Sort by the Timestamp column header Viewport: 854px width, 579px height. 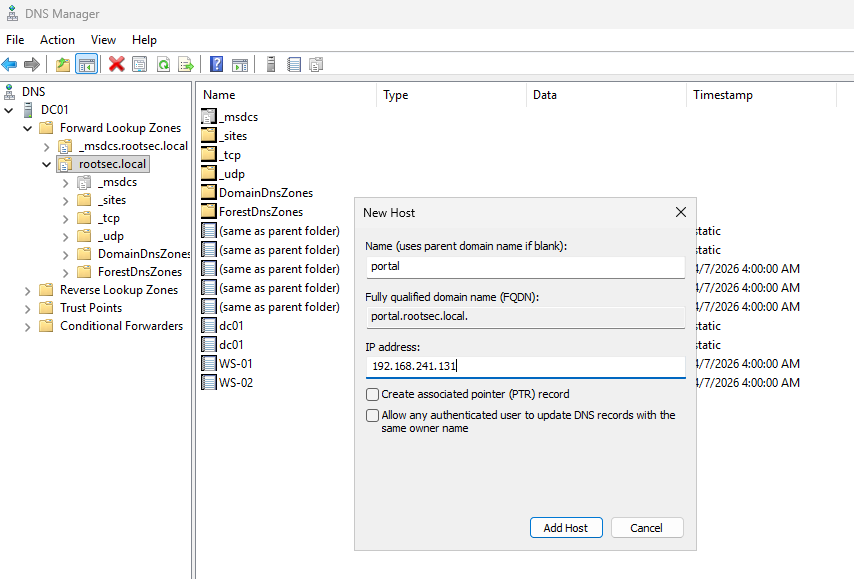click(761, 95)
